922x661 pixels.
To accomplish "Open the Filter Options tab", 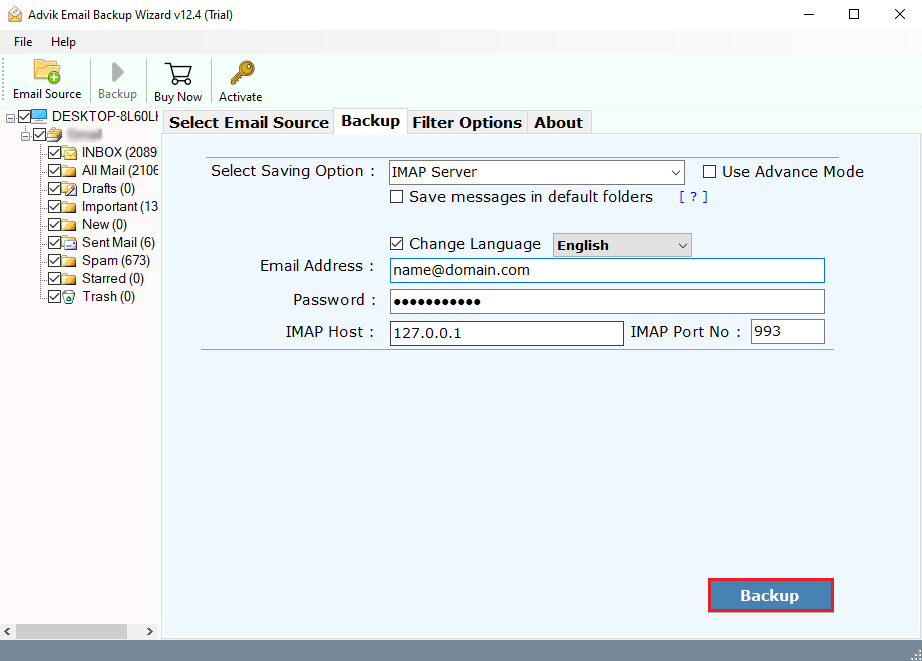I will [x=467, y=122].
